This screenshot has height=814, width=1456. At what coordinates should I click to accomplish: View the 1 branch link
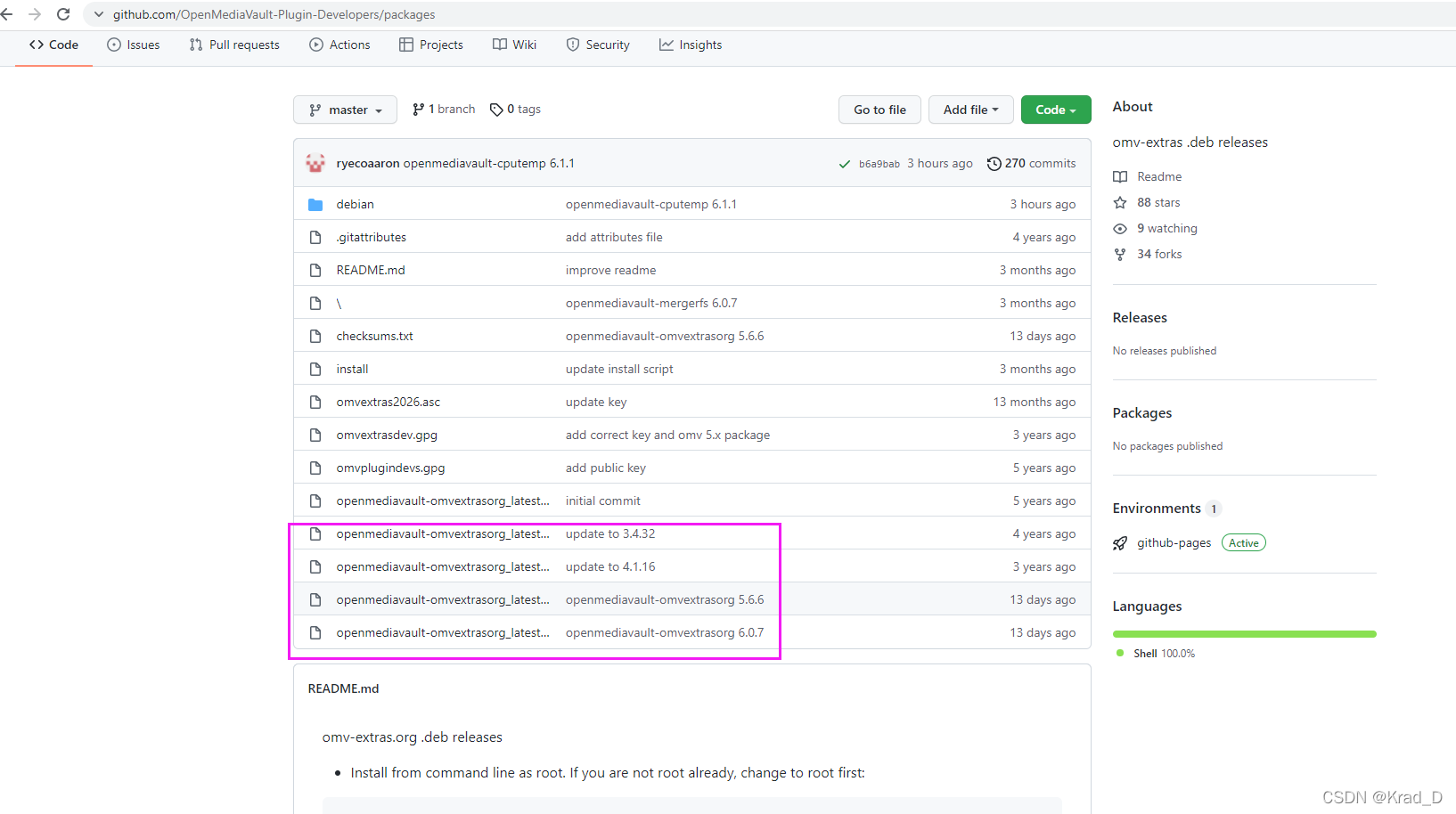tap(444, 109)
